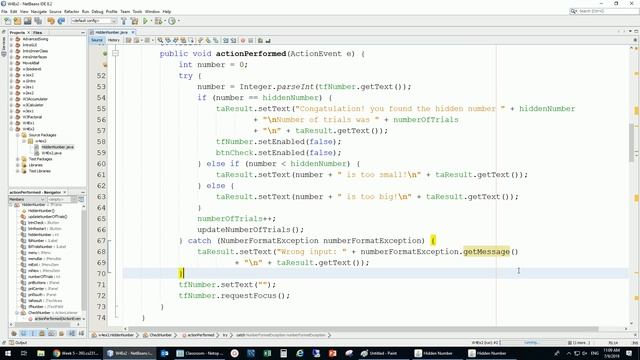This screenshot has height=360, width=640.
Task: Click the Clean and Build icon
Action: (134, 21)
